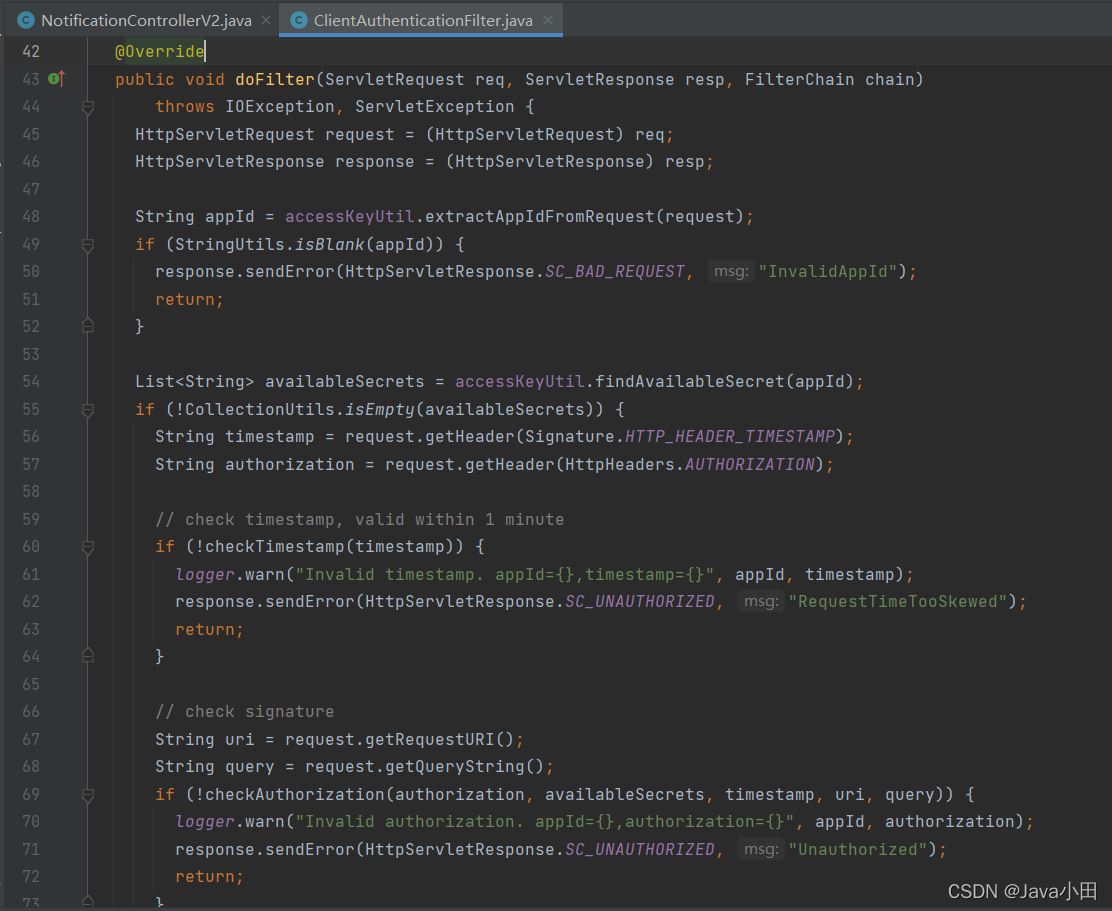The height and width of the screenshot is (911, 1112).
Task: Collapse the isBlank if-block fold at line 49
Action: tap(88, 245)
